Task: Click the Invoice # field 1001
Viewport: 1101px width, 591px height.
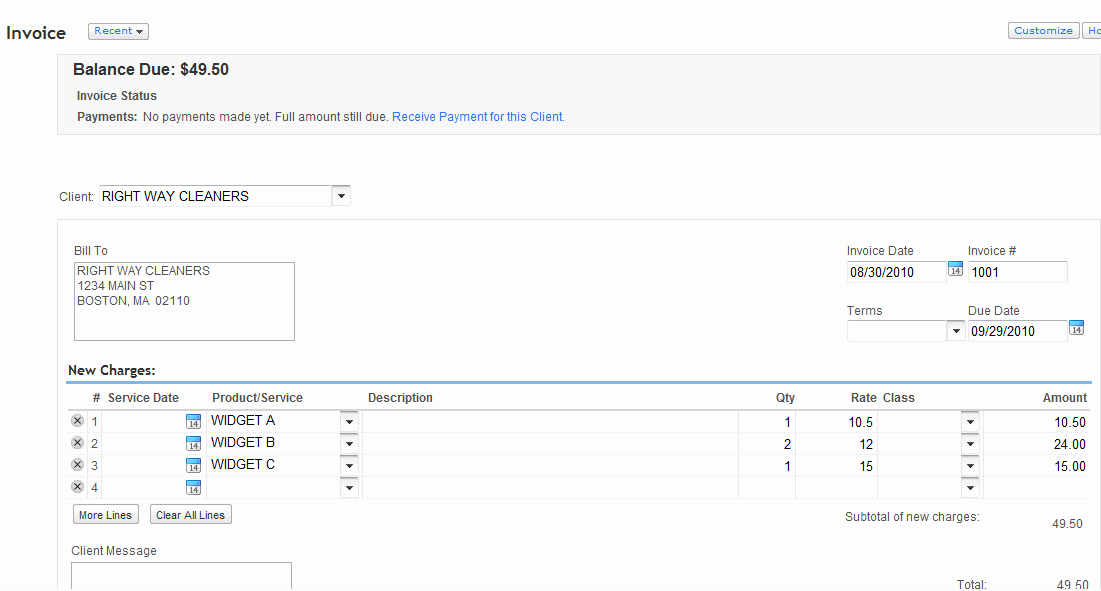Action: pos(1017,272)
